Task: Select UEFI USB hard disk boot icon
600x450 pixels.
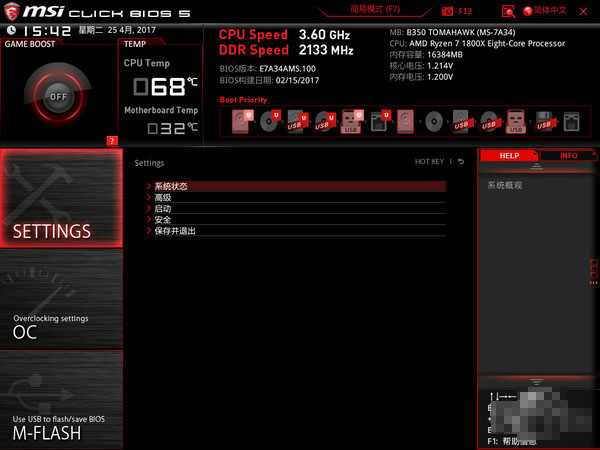Action: pos(298,121)
